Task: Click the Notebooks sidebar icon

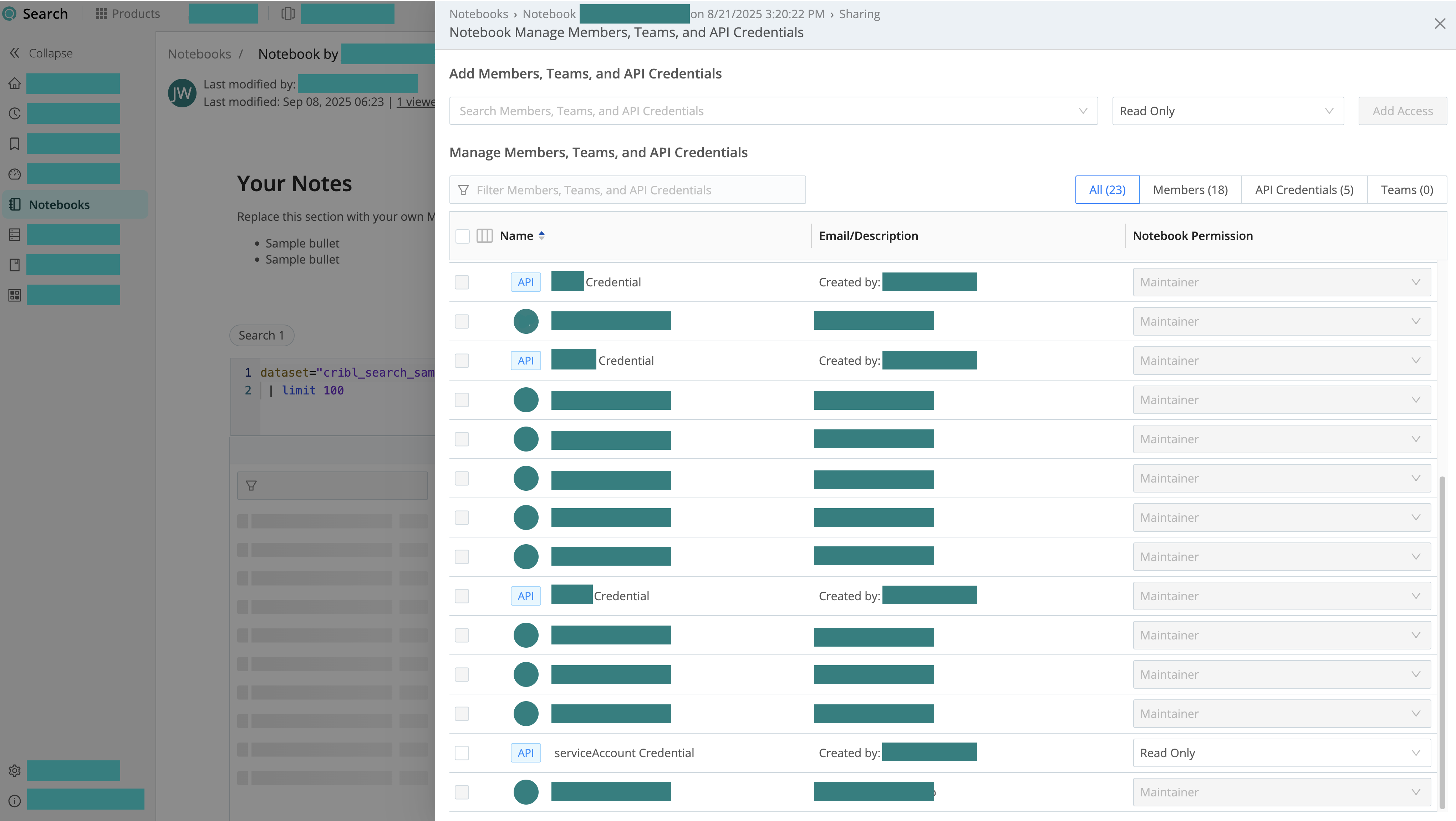Action: [x=15, y=205]
